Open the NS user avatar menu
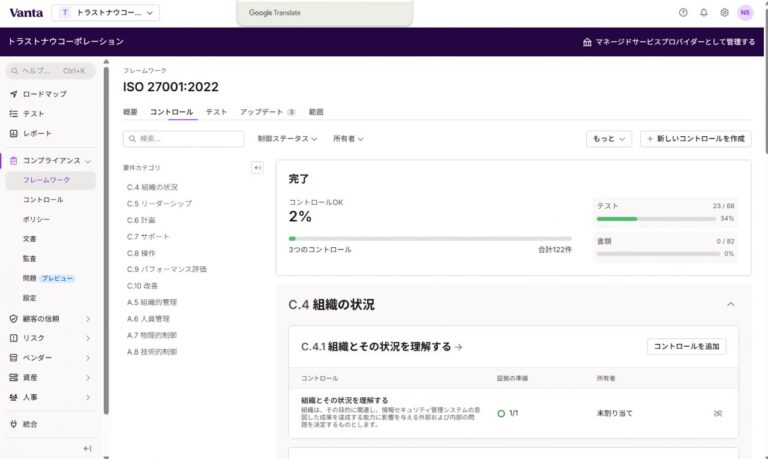 tap(745, 13)
